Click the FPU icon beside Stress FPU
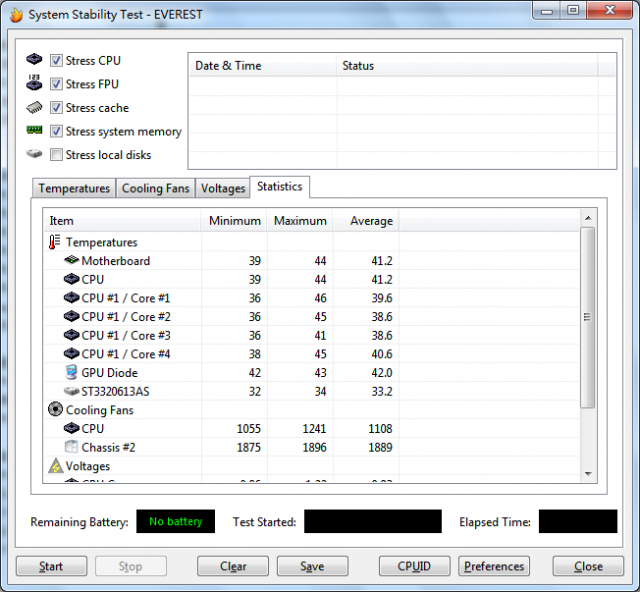The height and width of the screenshot is (592, 640). tap(34, 82)
